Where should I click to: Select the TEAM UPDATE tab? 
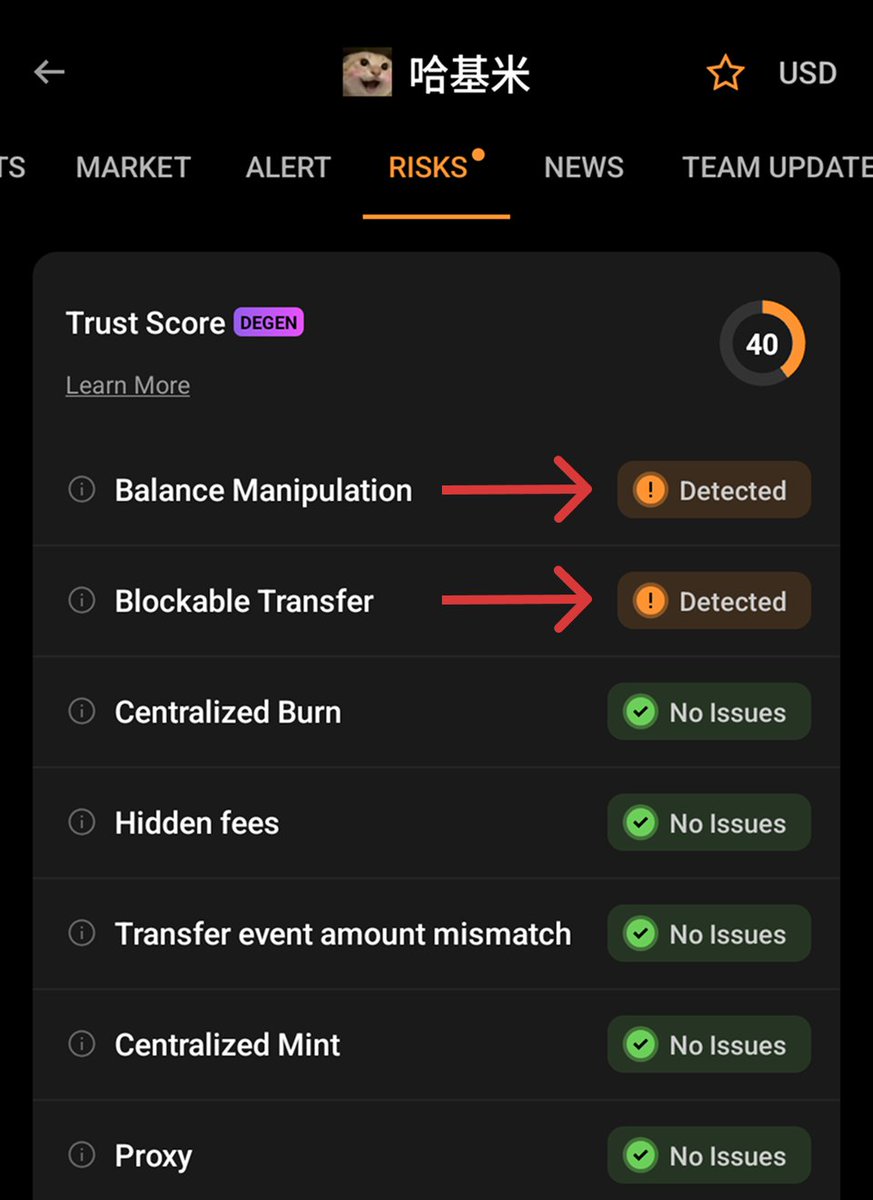tap(776, 167)
